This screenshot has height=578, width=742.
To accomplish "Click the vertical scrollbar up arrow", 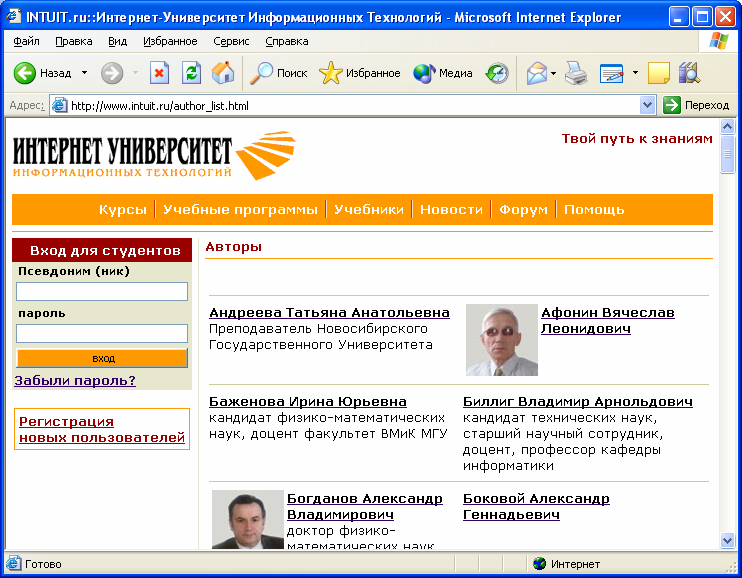I will [727, 126].
